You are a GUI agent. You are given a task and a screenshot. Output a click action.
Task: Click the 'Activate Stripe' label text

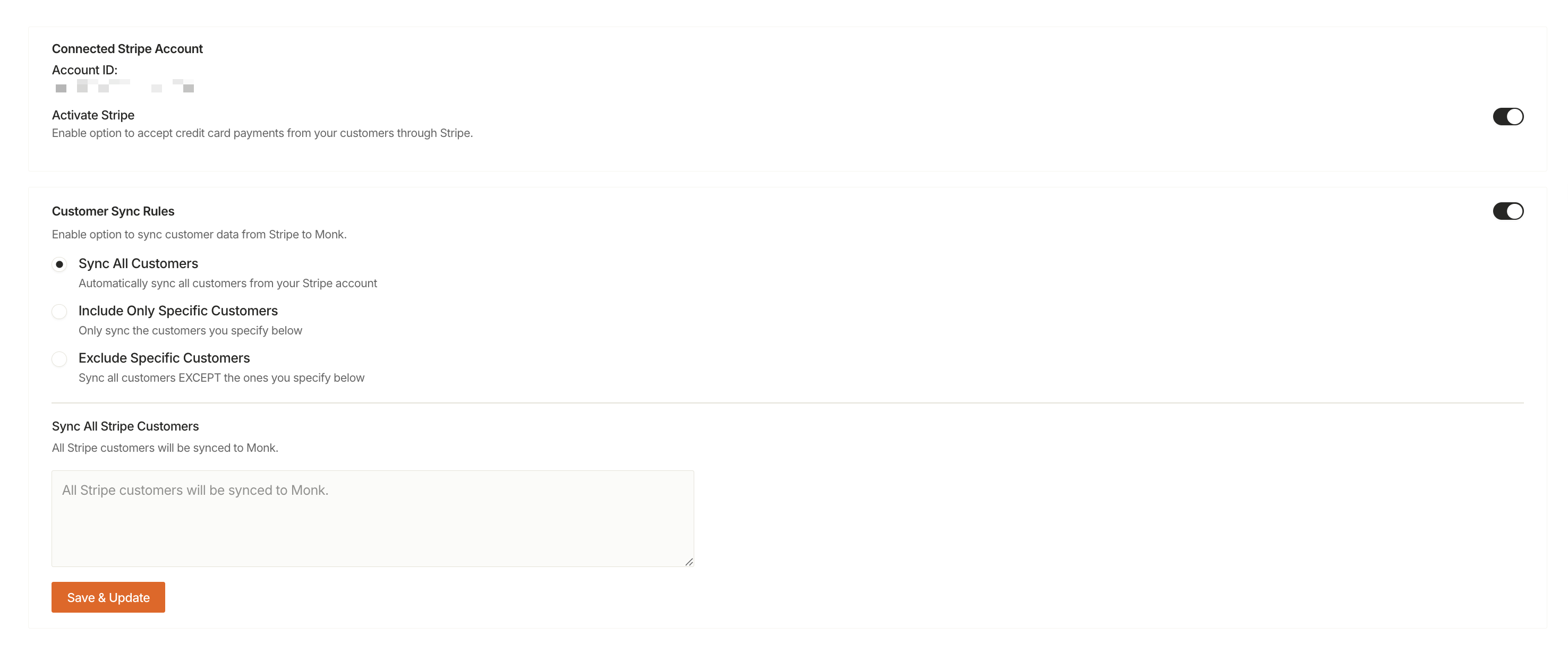point(92,115)
